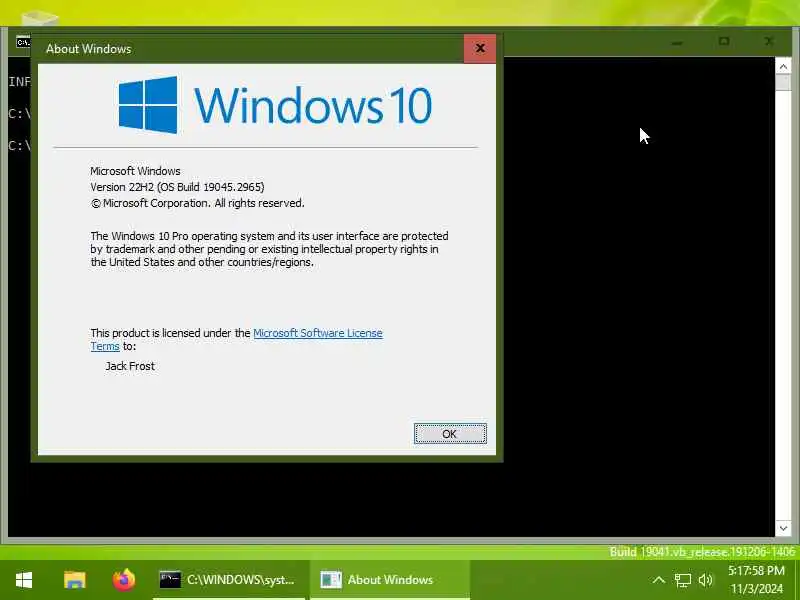The image size is (800, 600).
Task: Launch File Explorer from taskbar
Action: [74, 580]
